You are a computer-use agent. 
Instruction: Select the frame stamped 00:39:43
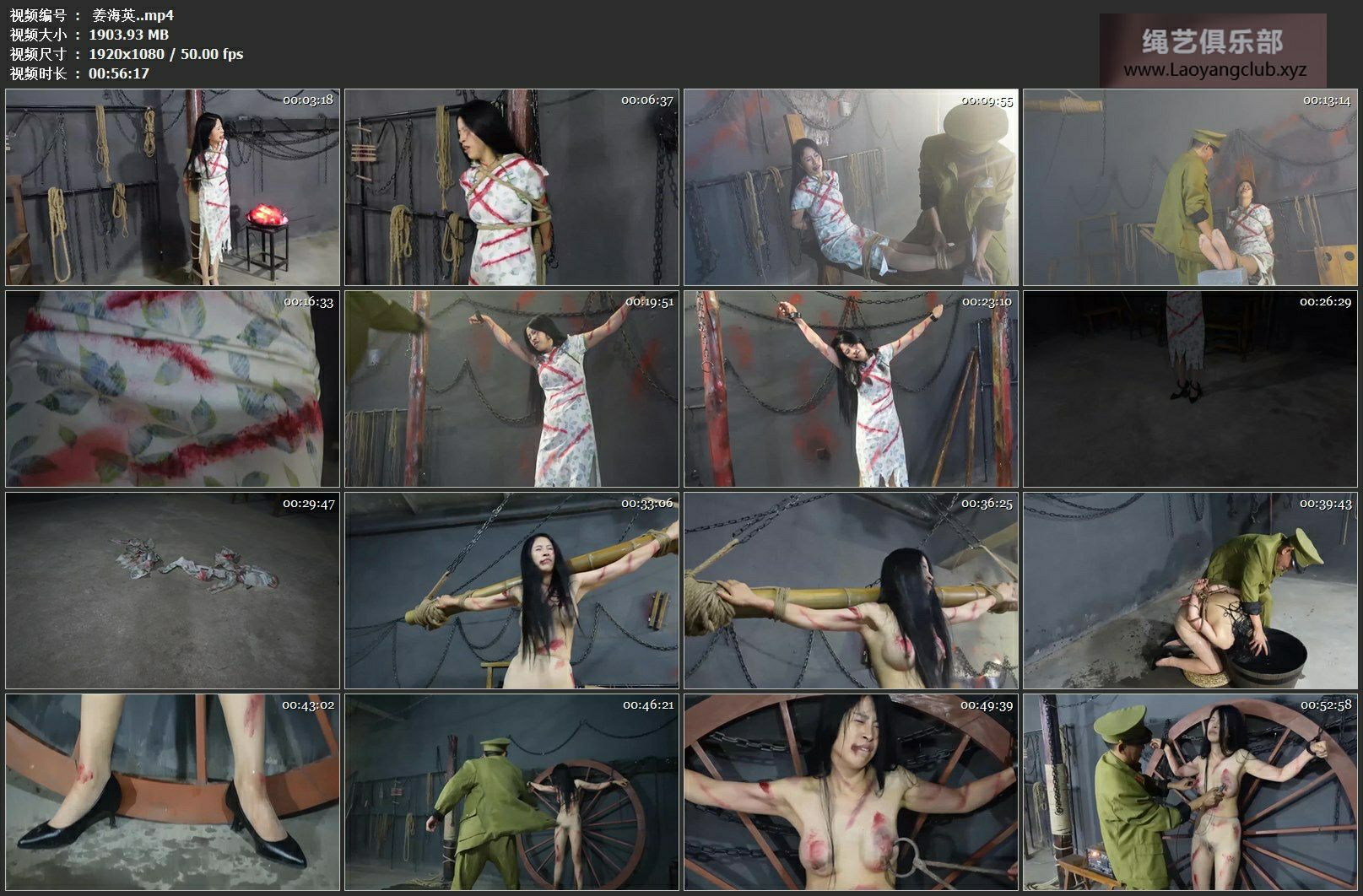(1190, 591)
